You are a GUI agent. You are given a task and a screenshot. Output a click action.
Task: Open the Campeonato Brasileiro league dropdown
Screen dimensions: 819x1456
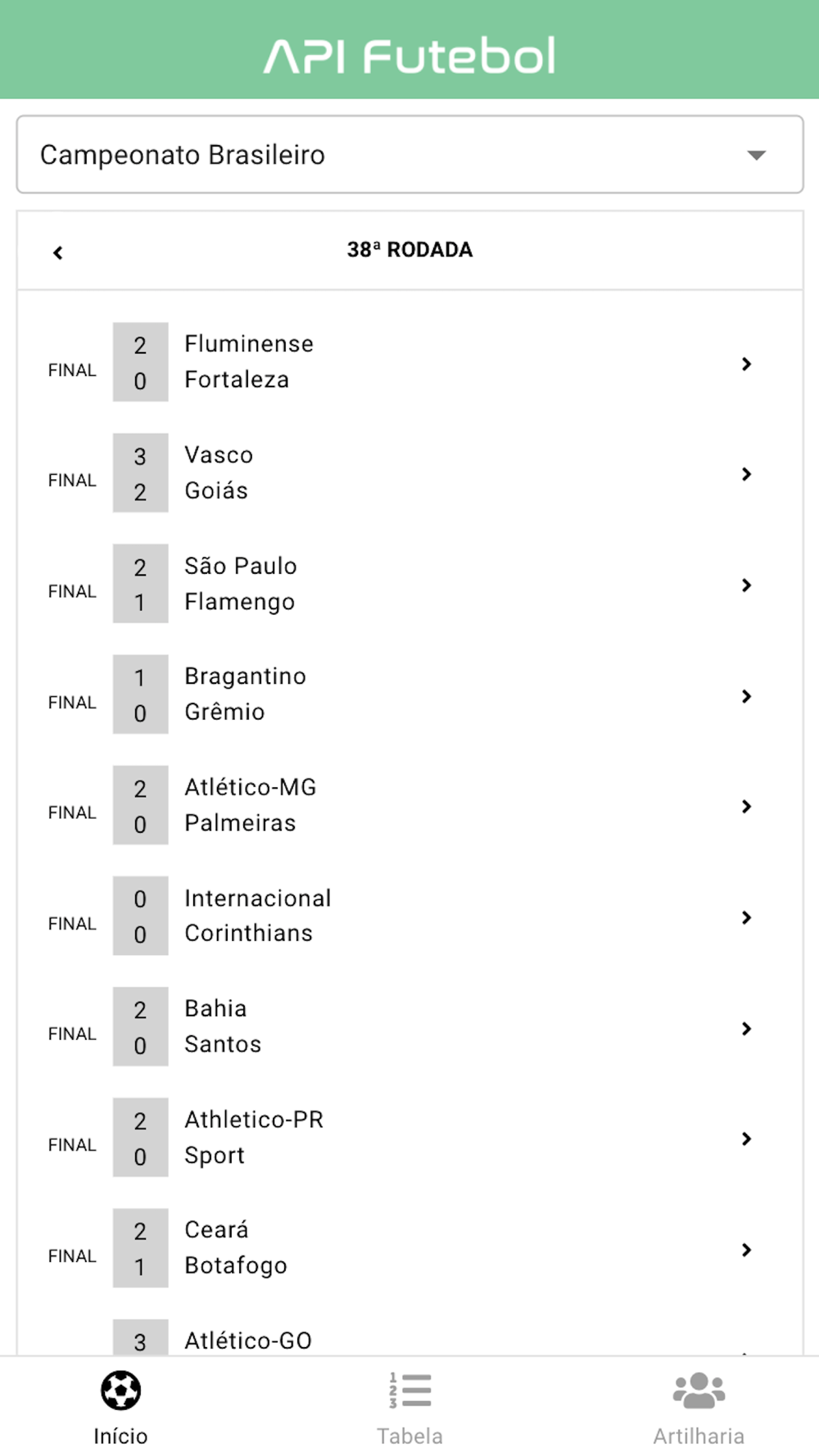click(409, 155)
